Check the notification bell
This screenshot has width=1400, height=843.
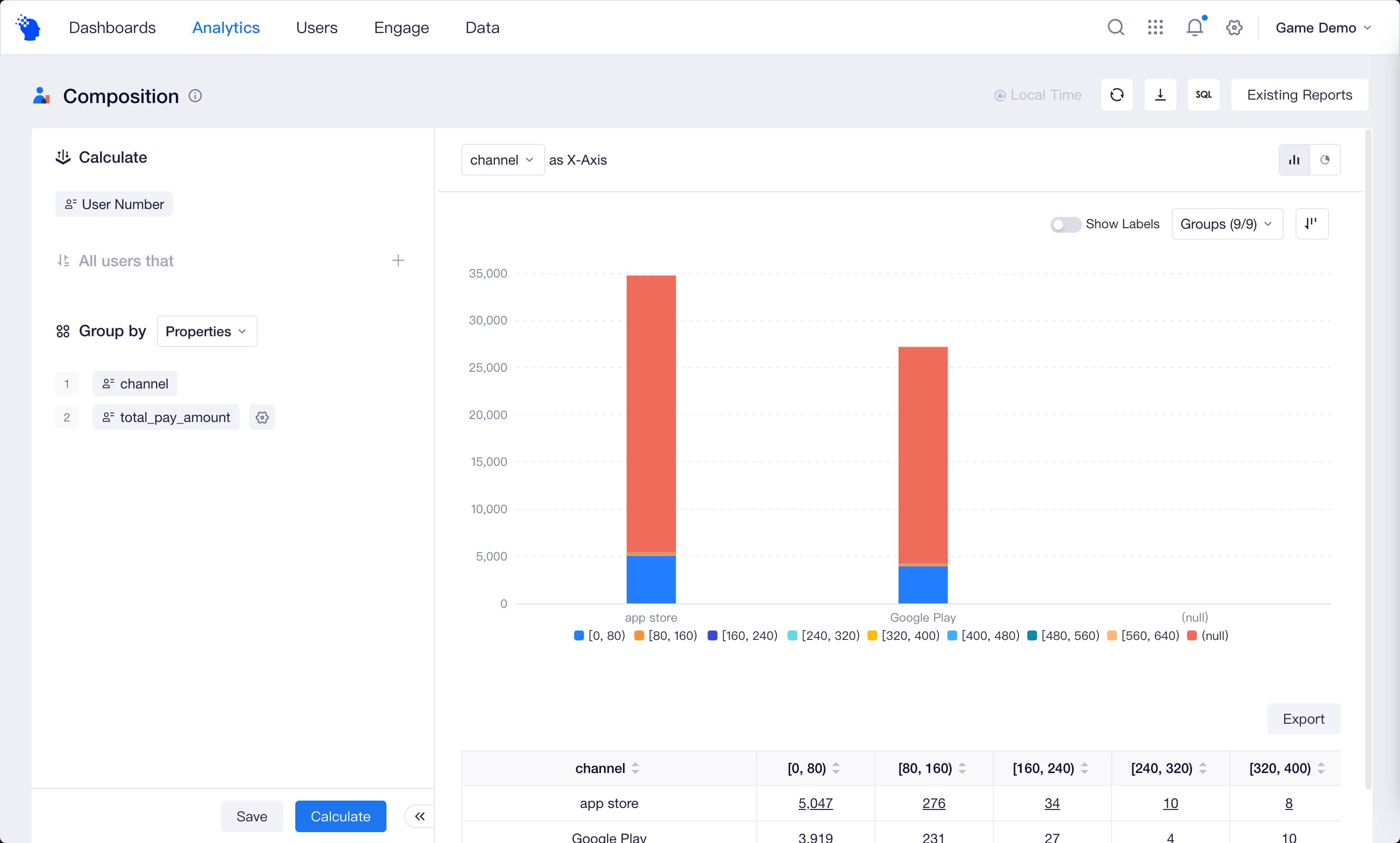(1194, 27)
